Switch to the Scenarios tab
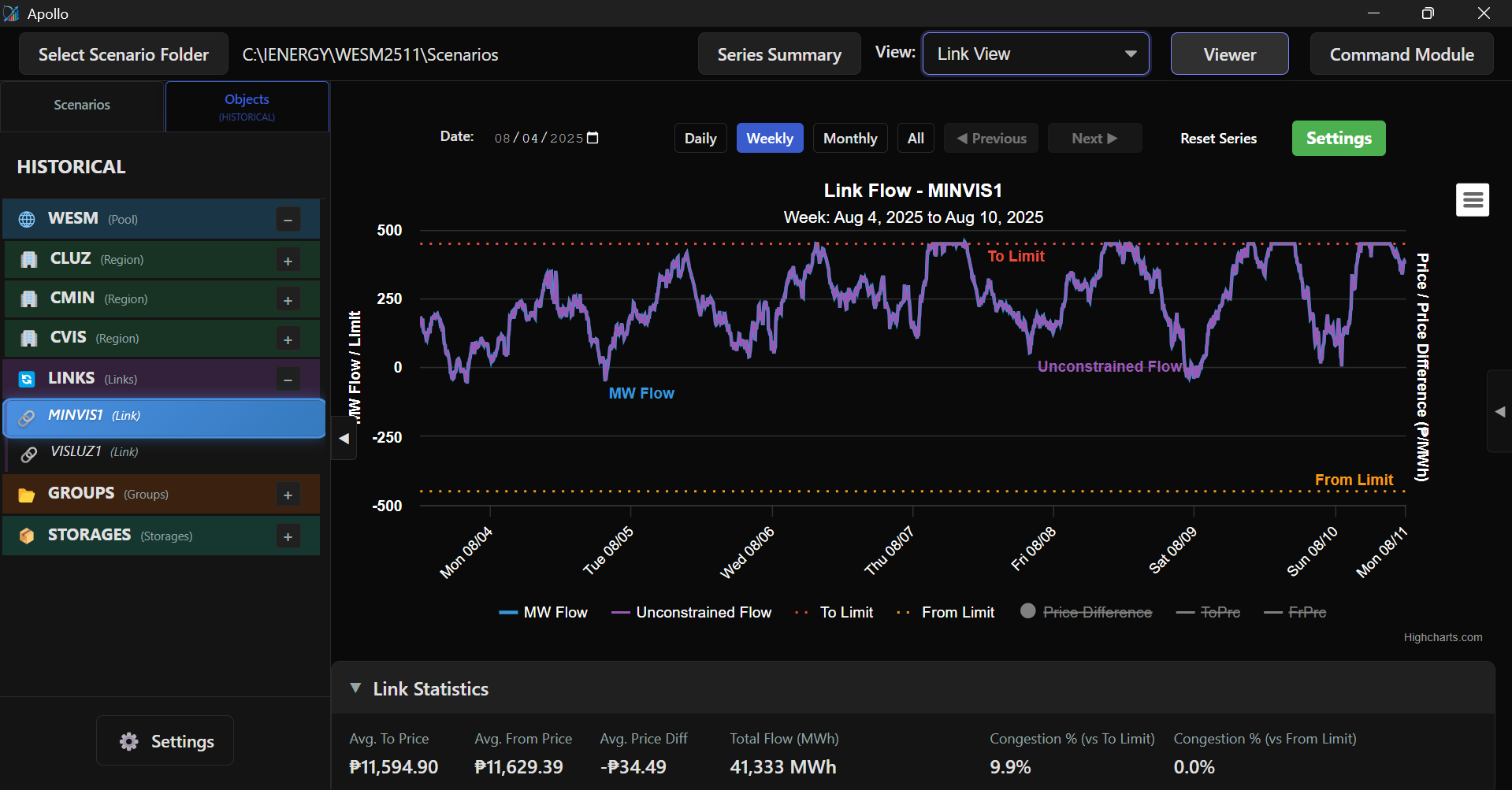Screen dimensions: 1512x790 point(82,105)
